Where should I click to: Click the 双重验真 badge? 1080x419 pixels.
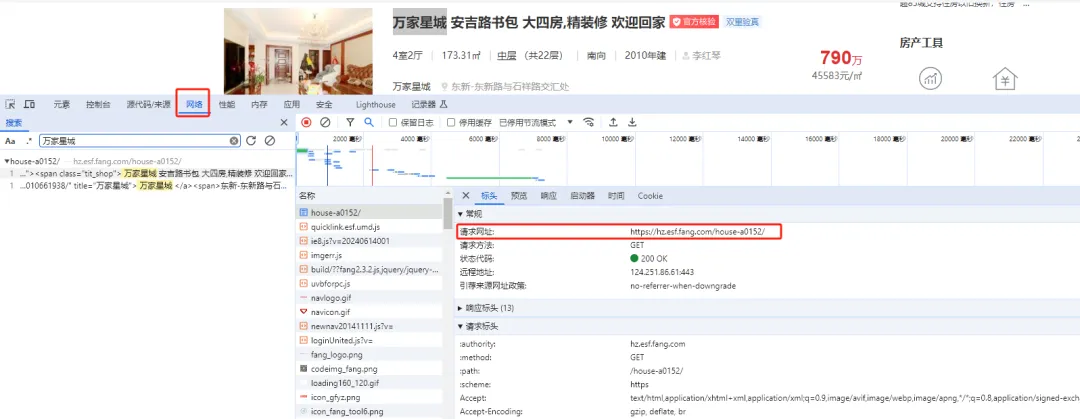[x=742, y=22]
